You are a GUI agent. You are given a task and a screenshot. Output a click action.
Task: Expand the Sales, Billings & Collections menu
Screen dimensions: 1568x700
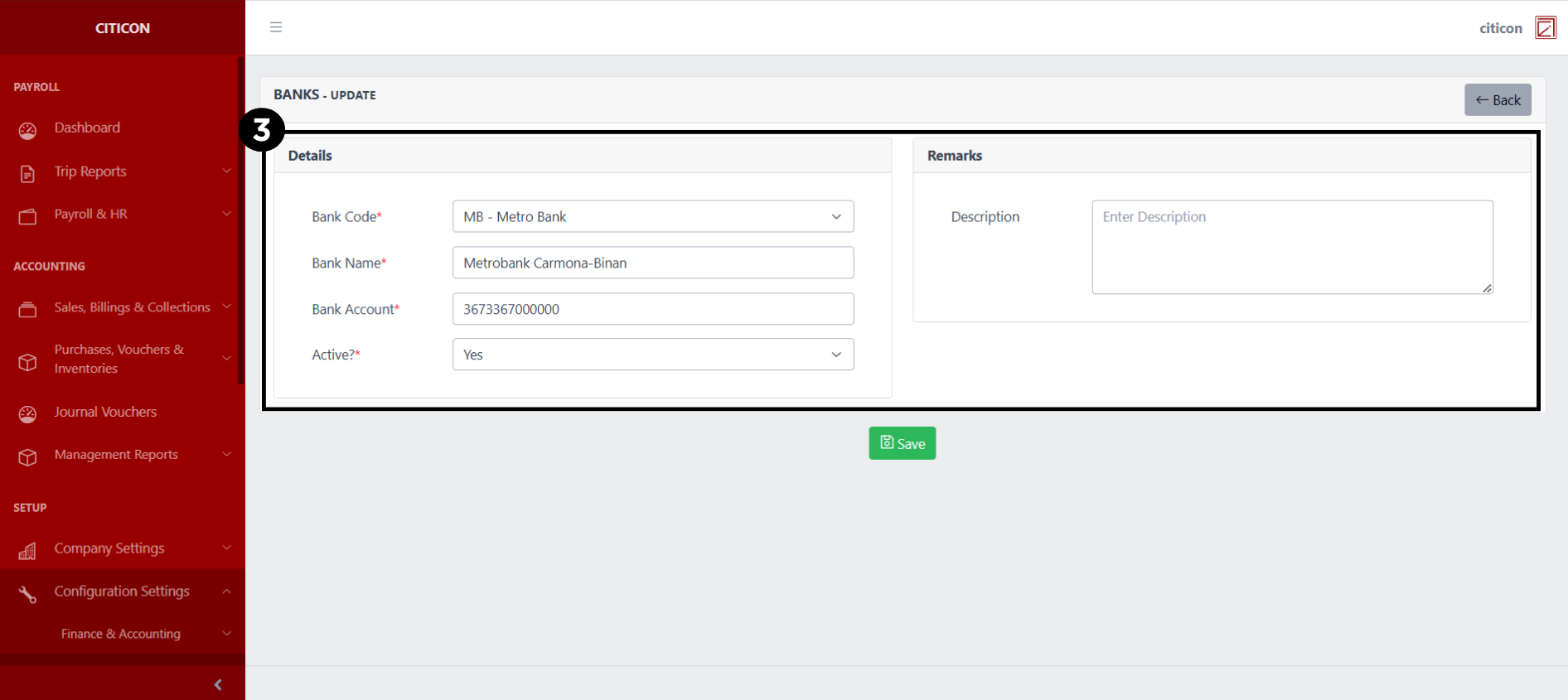coord(132,307)
